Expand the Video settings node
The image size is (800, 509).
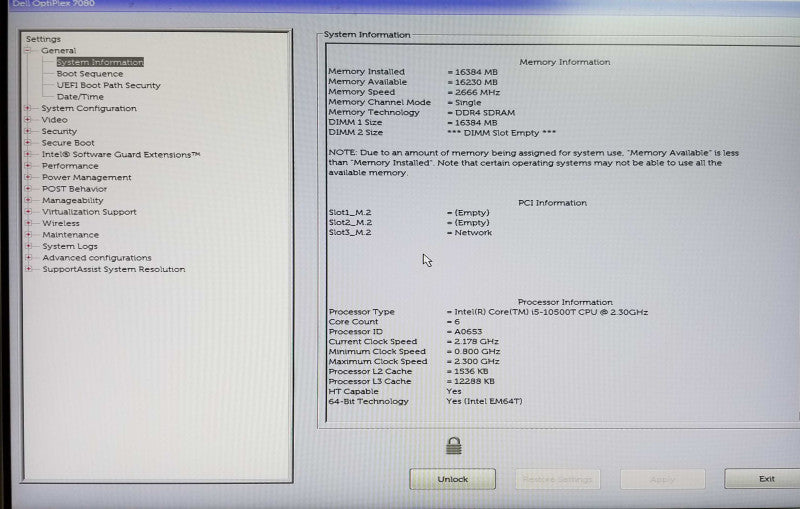point(28,119)
